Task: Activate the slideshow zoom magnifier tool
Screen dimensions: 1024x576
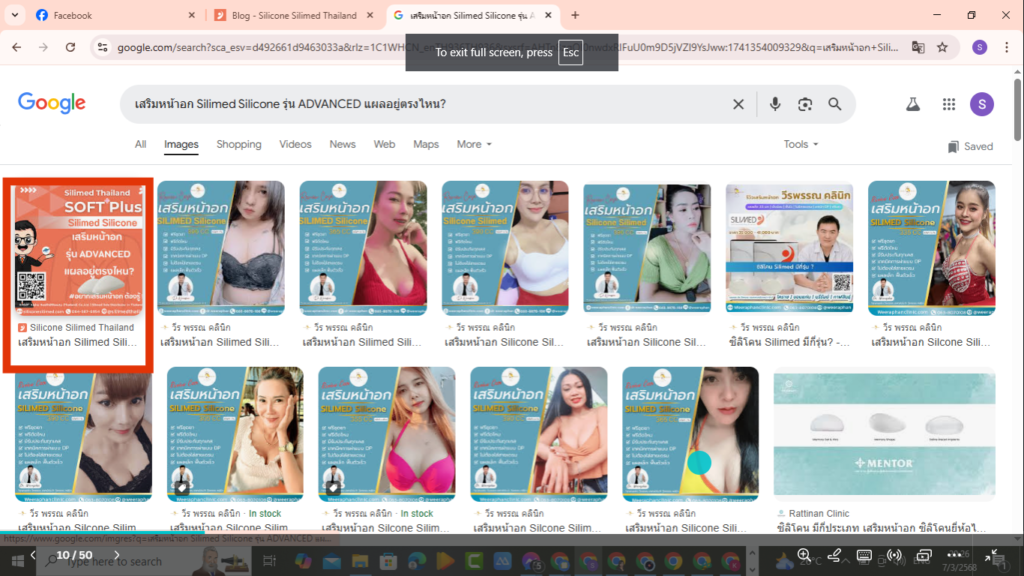Action: [x=805, y=555]
